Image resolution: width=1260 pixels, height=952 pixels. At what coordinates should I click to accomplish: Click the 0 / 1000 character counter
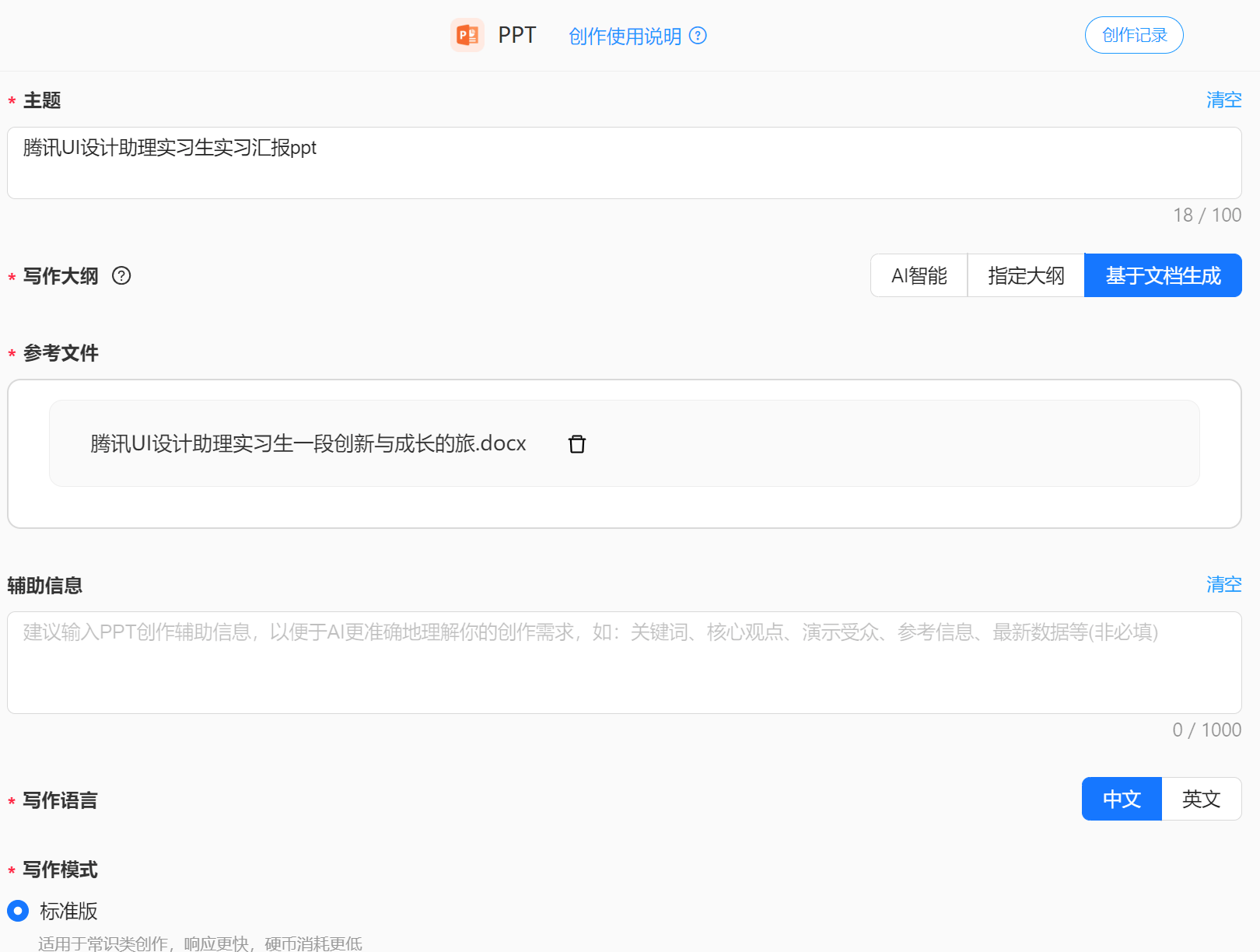click(x=1207, y=730)
